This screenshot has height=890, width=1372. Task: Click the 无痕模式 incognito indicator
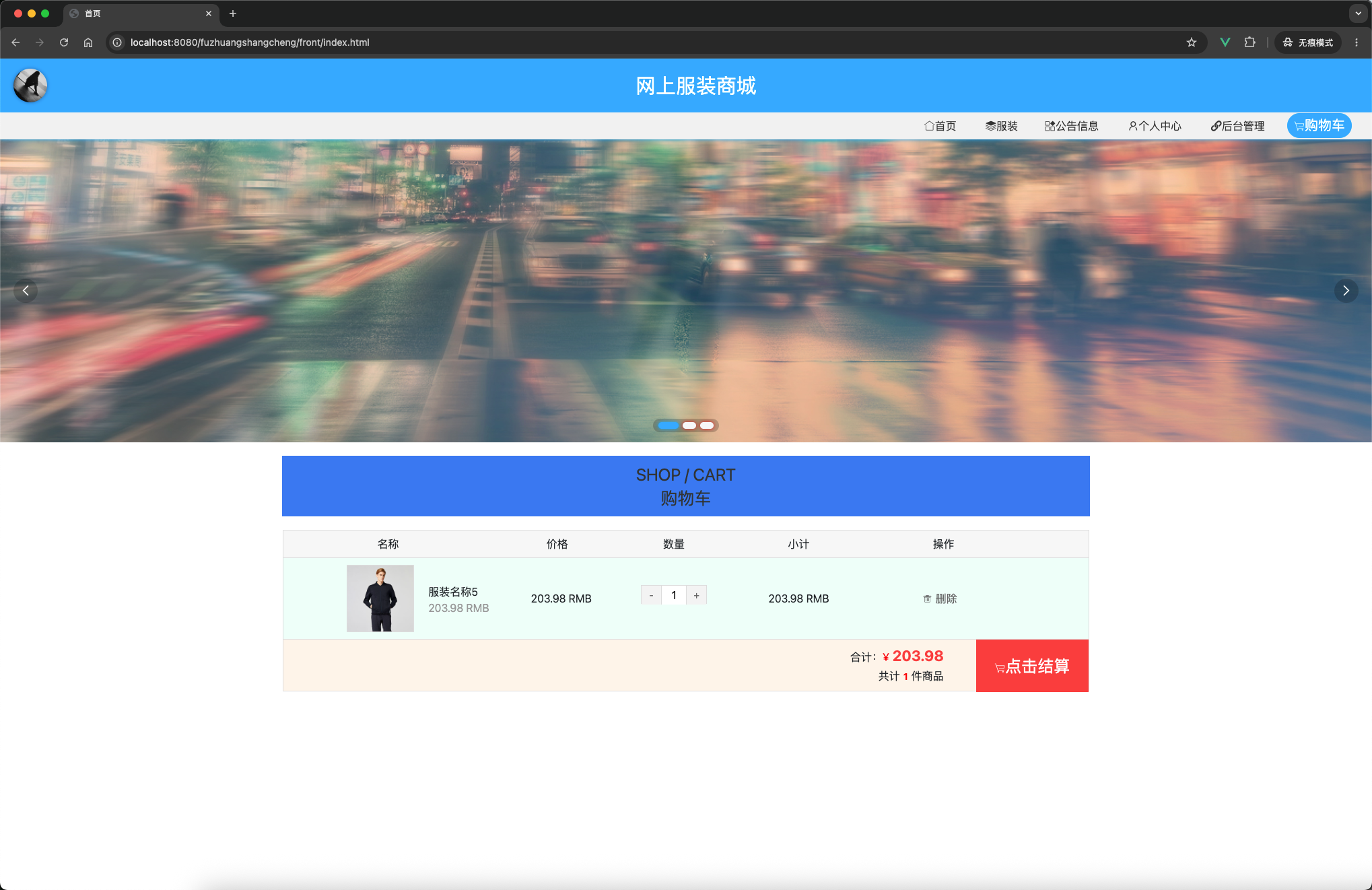pyautogui.click(x=1307, y=42)
